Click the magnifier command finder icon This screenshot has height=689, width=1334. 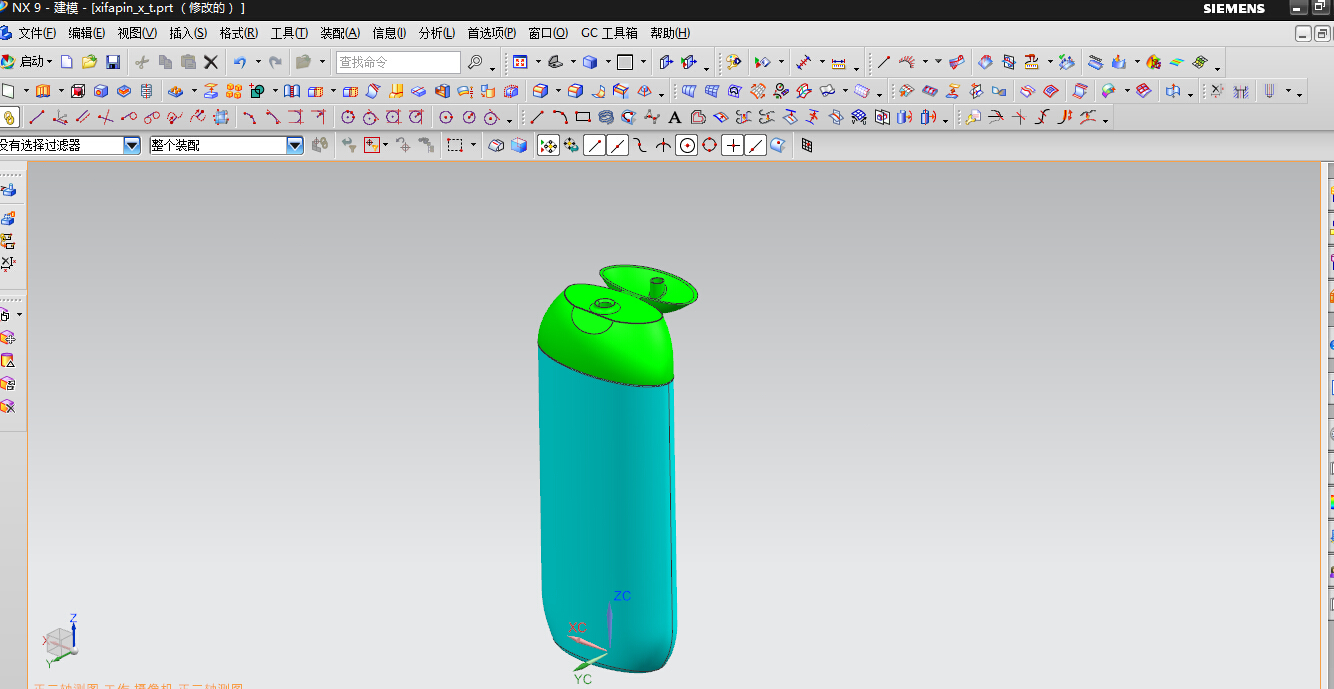475,62
